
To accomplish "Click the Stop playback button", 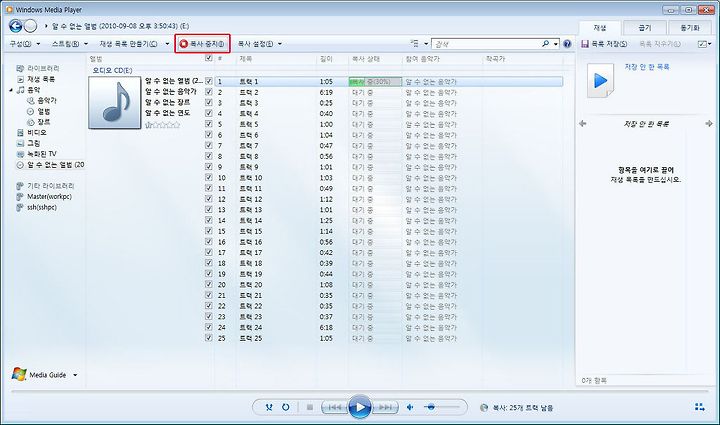I will click(x=310, y=407).
